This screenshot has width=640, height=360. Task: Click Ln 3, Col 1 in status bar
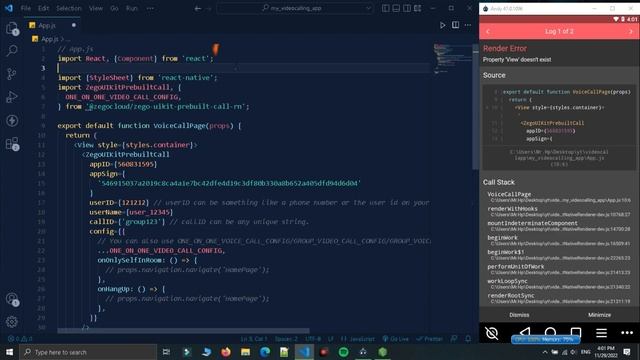point(254,339)
